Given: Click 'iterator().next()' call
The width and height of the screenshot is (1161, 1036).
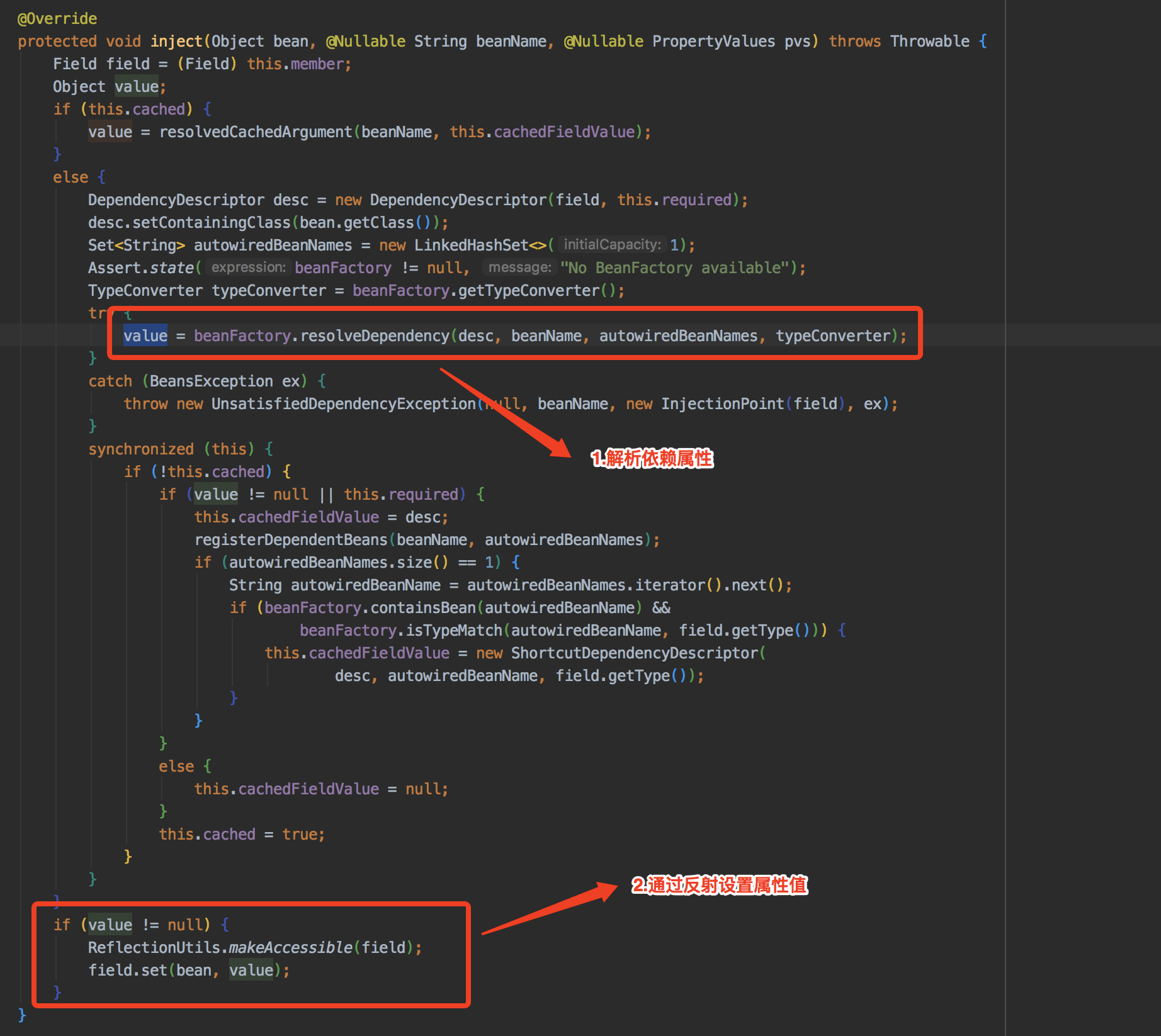Looking at the screenshot, I should pos(709,585).
